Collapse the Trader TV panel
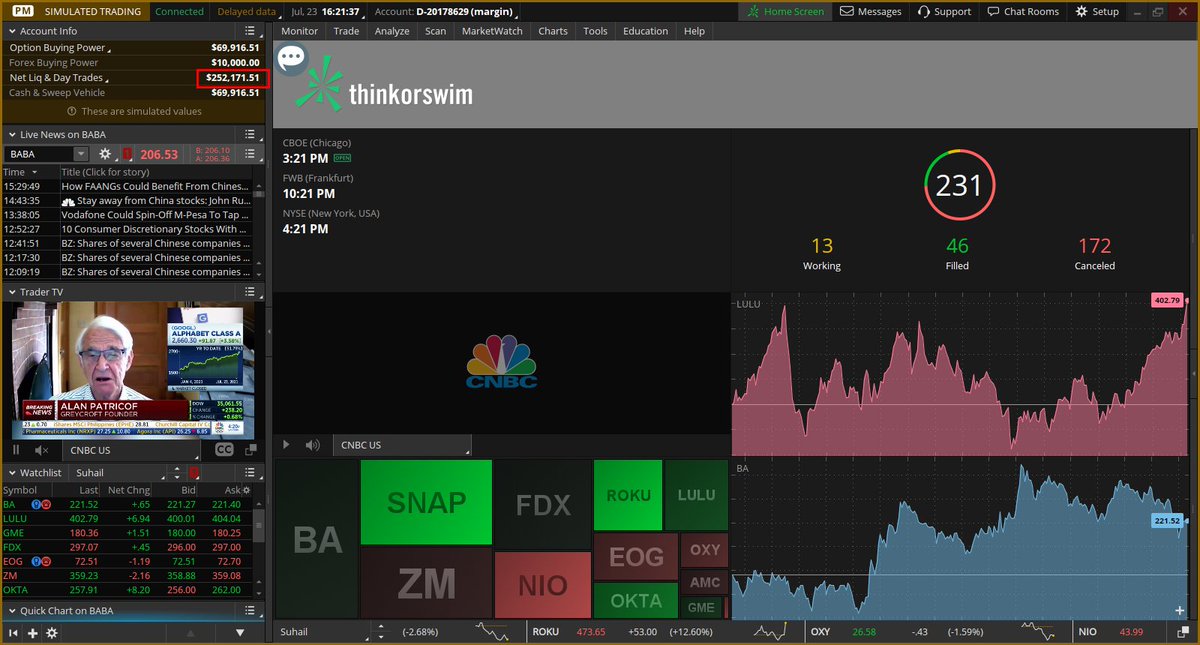The image size is (1200, 645). pyautogui.click(x=11, y=292)
